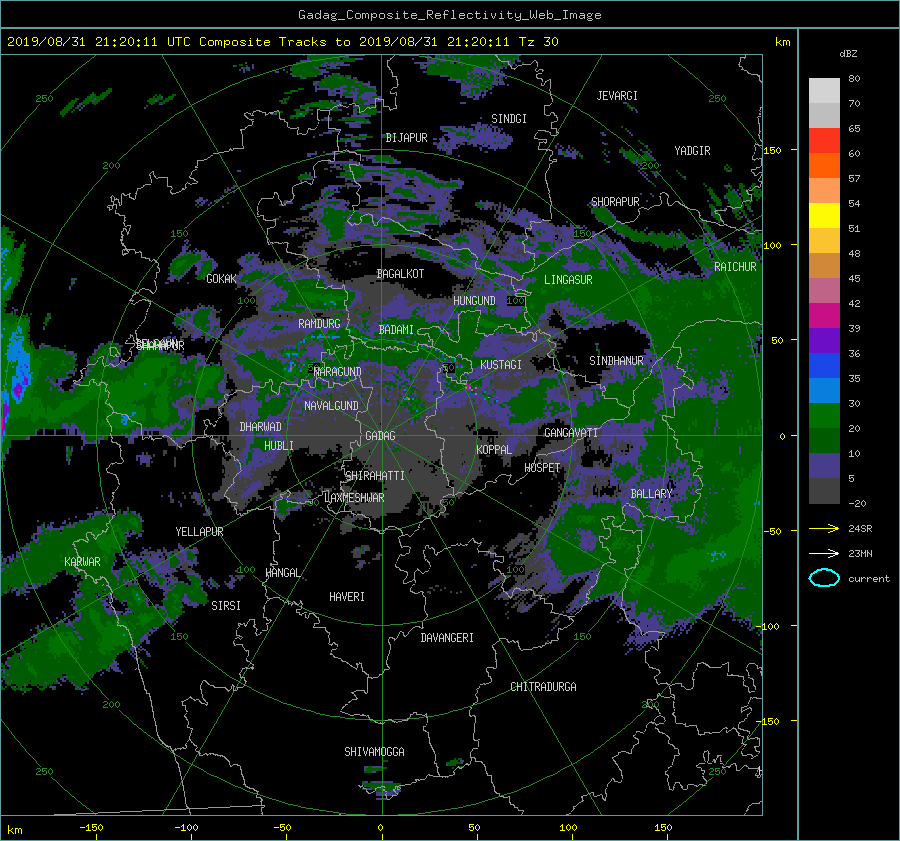Click the GADAG radar center label
The width and height of the screenshot is (900, 841).
(x=380, y=436)
